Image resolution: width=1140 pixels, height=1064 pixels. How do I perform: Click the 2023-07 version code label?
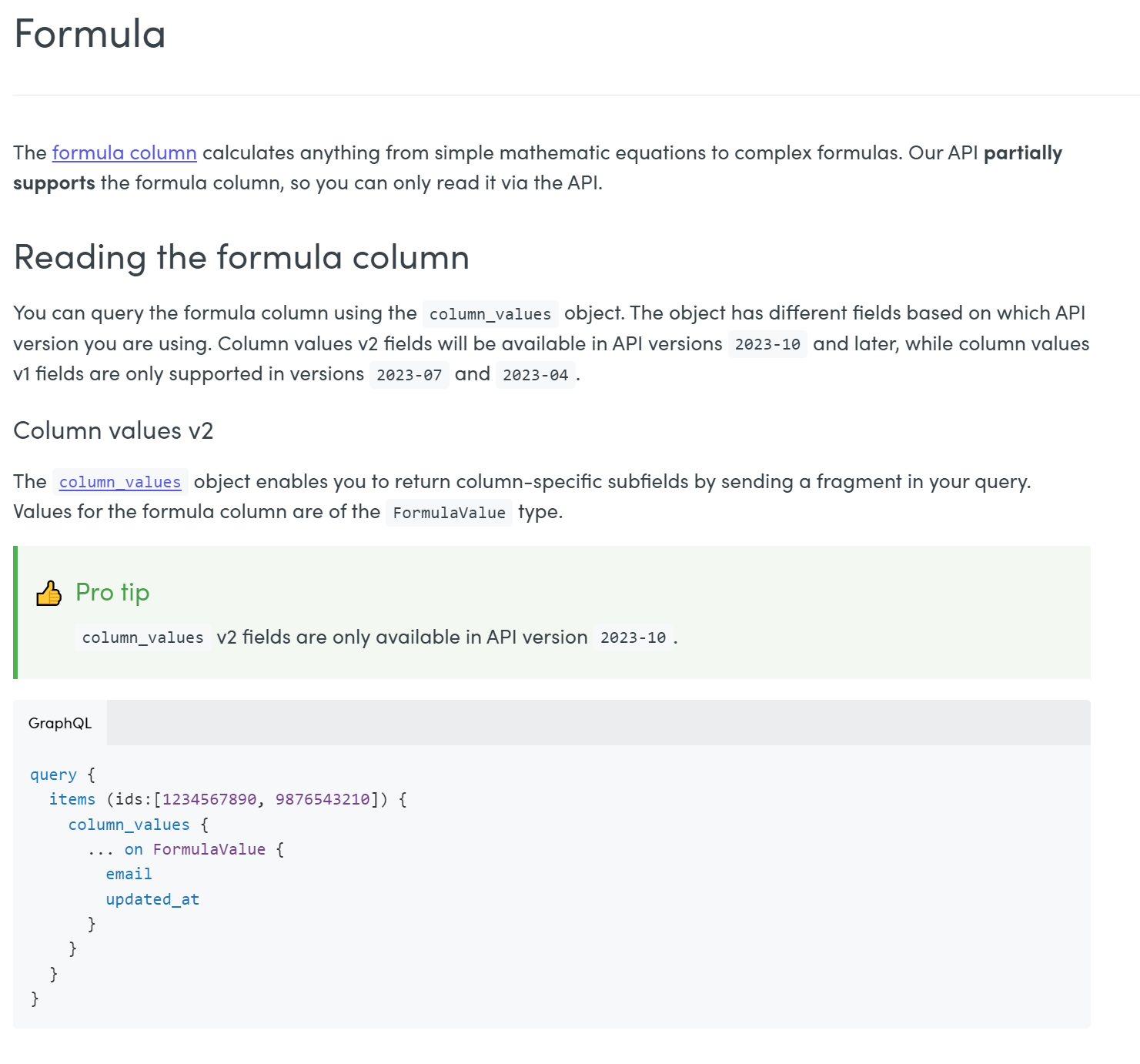pos(409,375)
